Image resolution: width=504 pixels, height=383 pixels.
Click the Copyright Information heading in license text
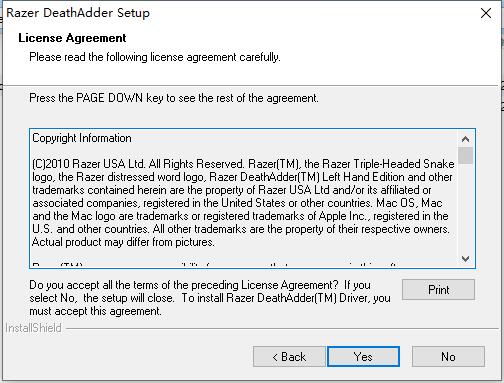[x=82, y=138]
